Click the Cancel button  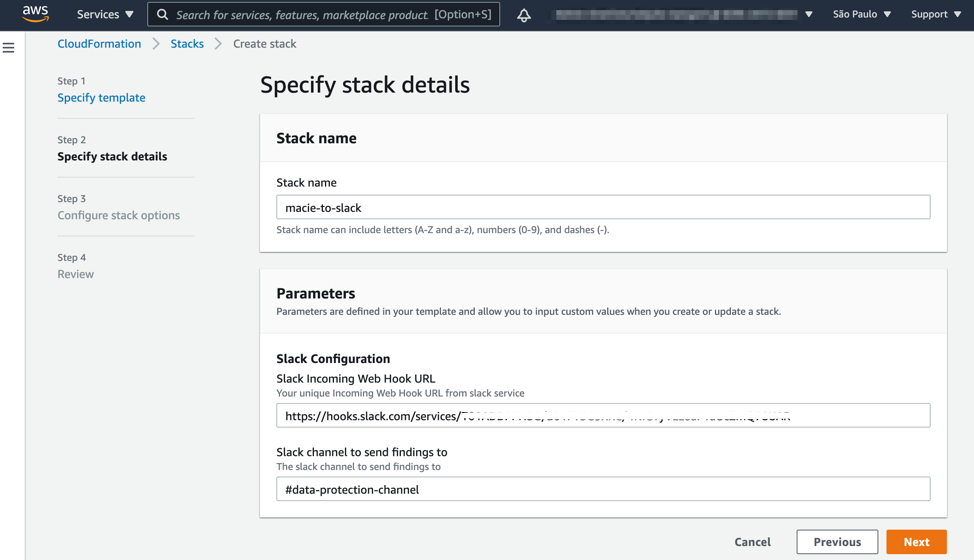tap(752, 542)
